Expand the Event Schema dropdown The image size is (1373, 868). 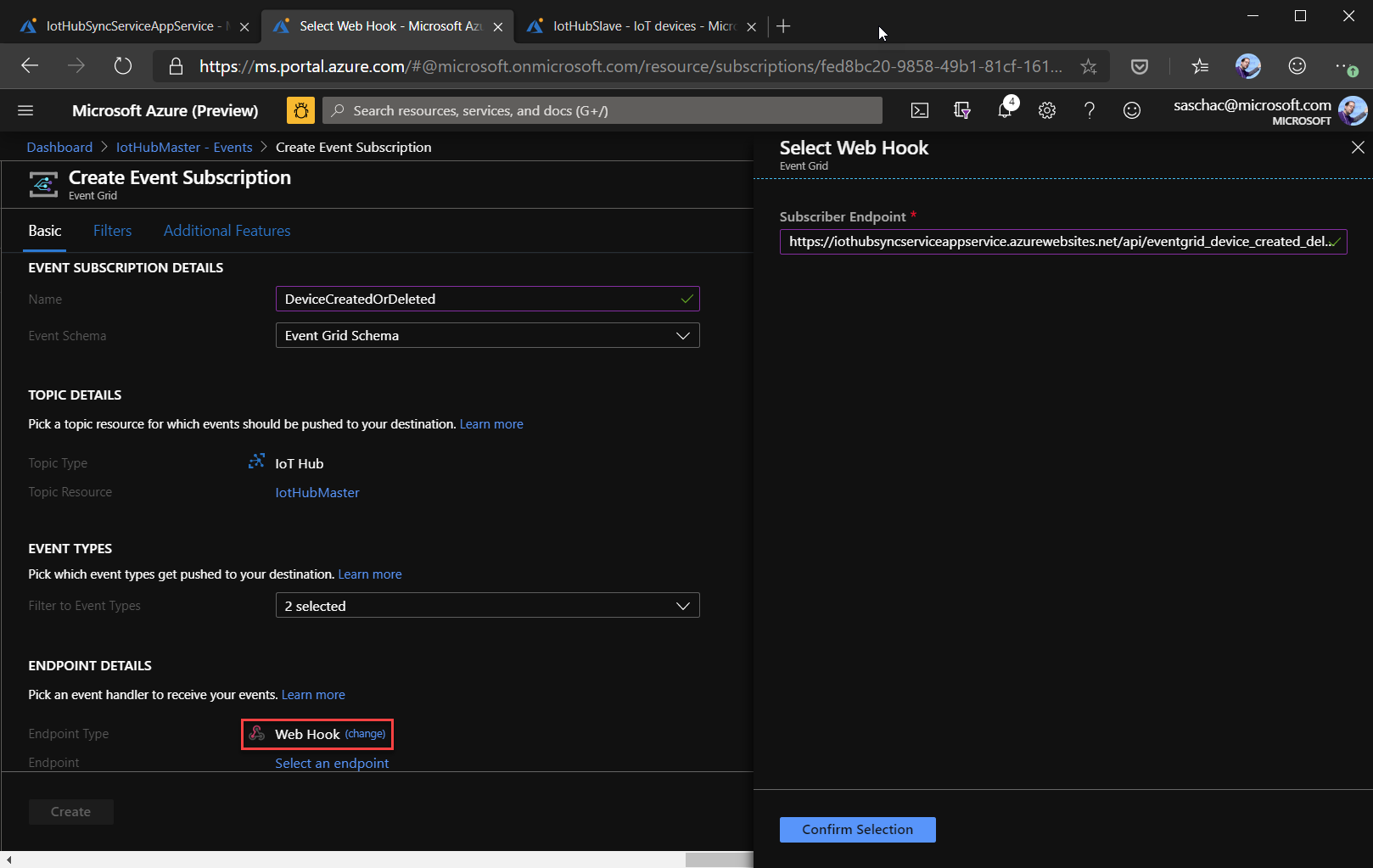(x=488, y=335)
